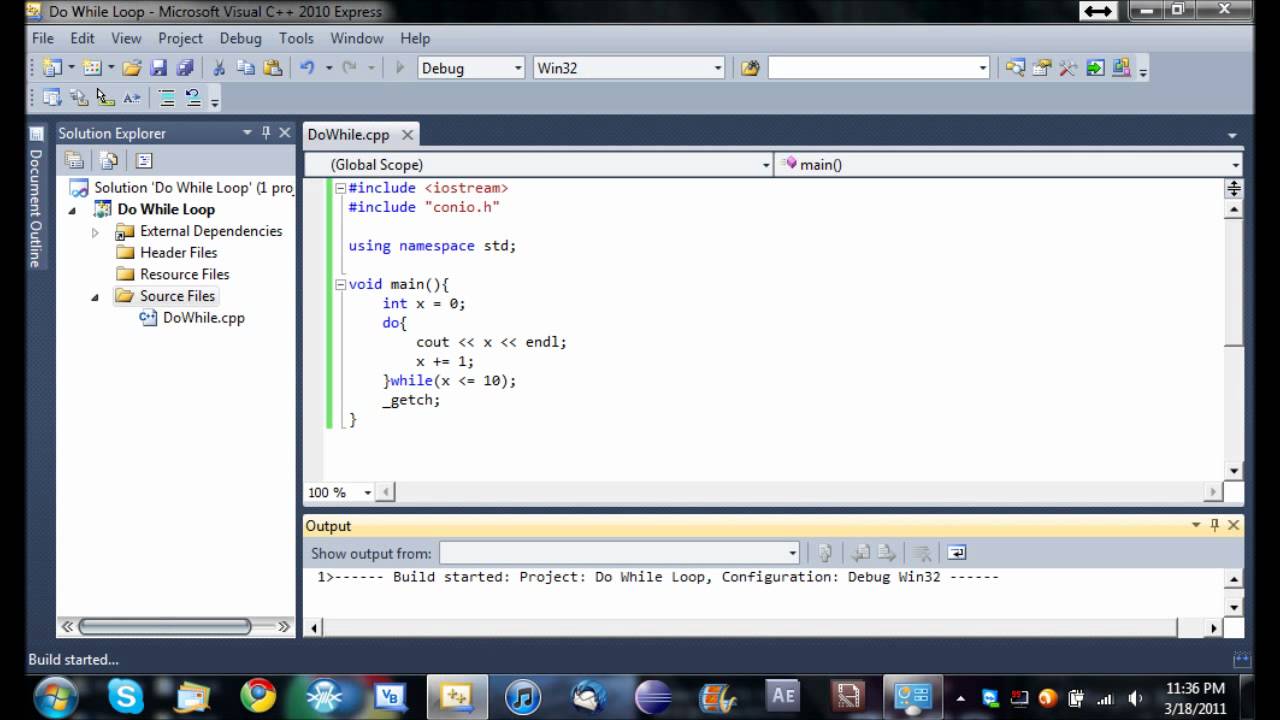Close the DoWhile.cpp tab using its X
The width and height of the screenshot is (1280, 720).
407,134
